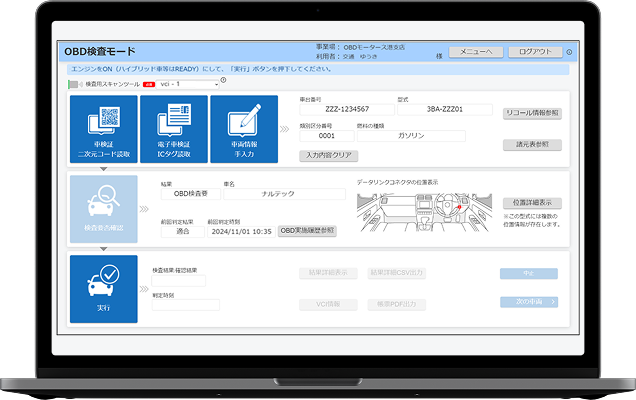Click 入力内容クリア button
Viewport: 636px width, 400px height.
point(329,155)
